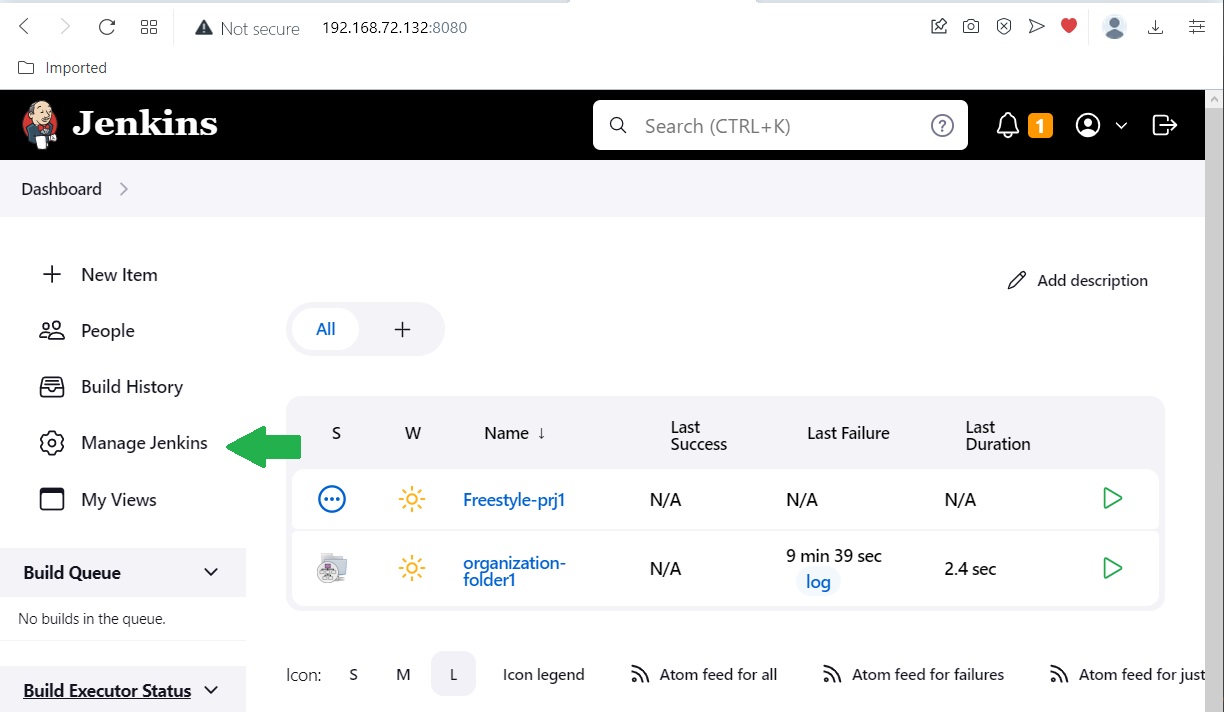Image resolution: width=1224 pixels, height=712 pixels.
Task: Click Freestyle-prj1 not-built status icon
Action: point(332,499)
